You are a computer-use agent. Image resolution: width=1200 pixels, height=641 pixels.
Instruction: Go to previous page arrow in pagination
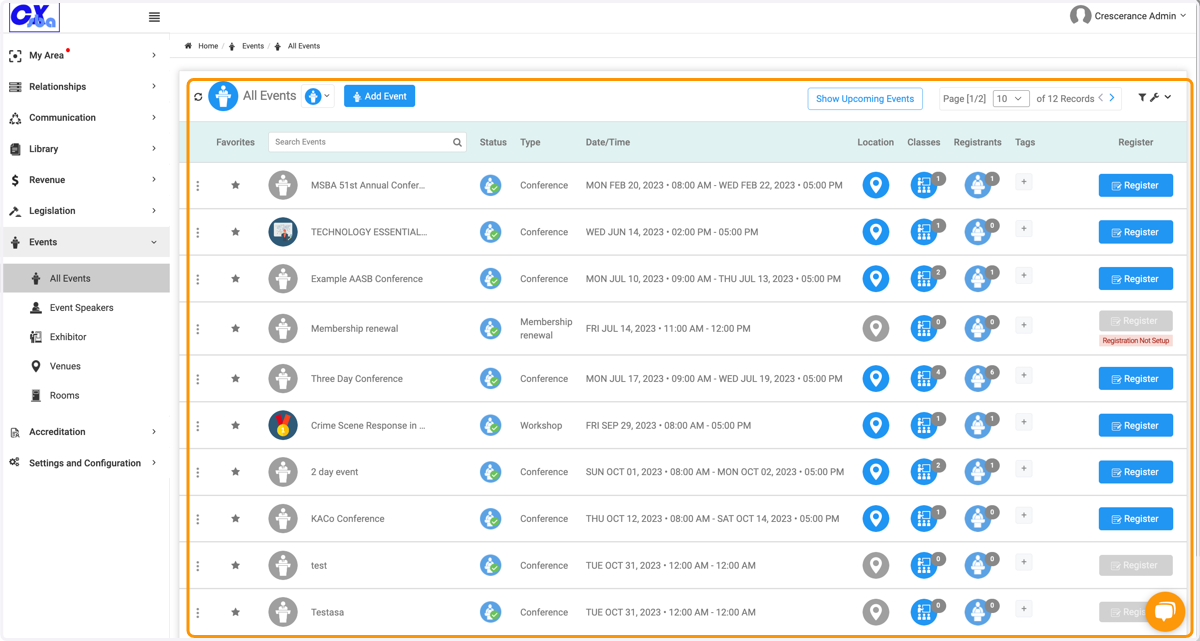(x=1101, y=98)
